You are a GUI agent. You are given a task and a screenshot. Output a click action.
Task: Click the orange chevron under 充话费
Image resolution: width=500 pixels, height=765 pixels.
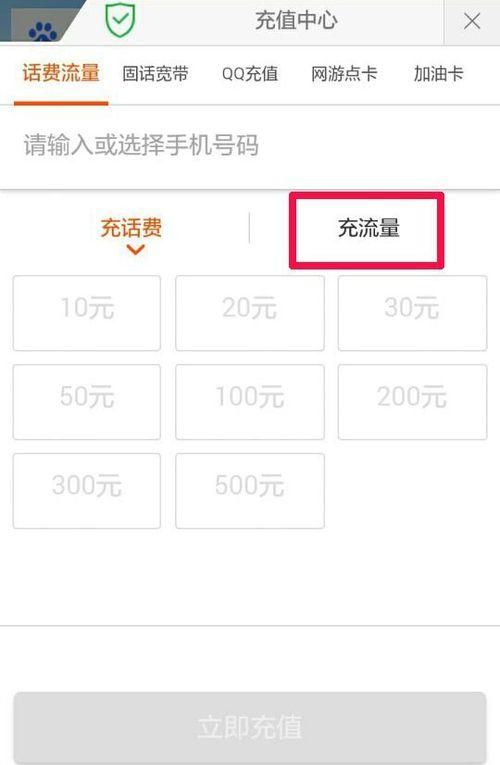[x=135, y=250]
